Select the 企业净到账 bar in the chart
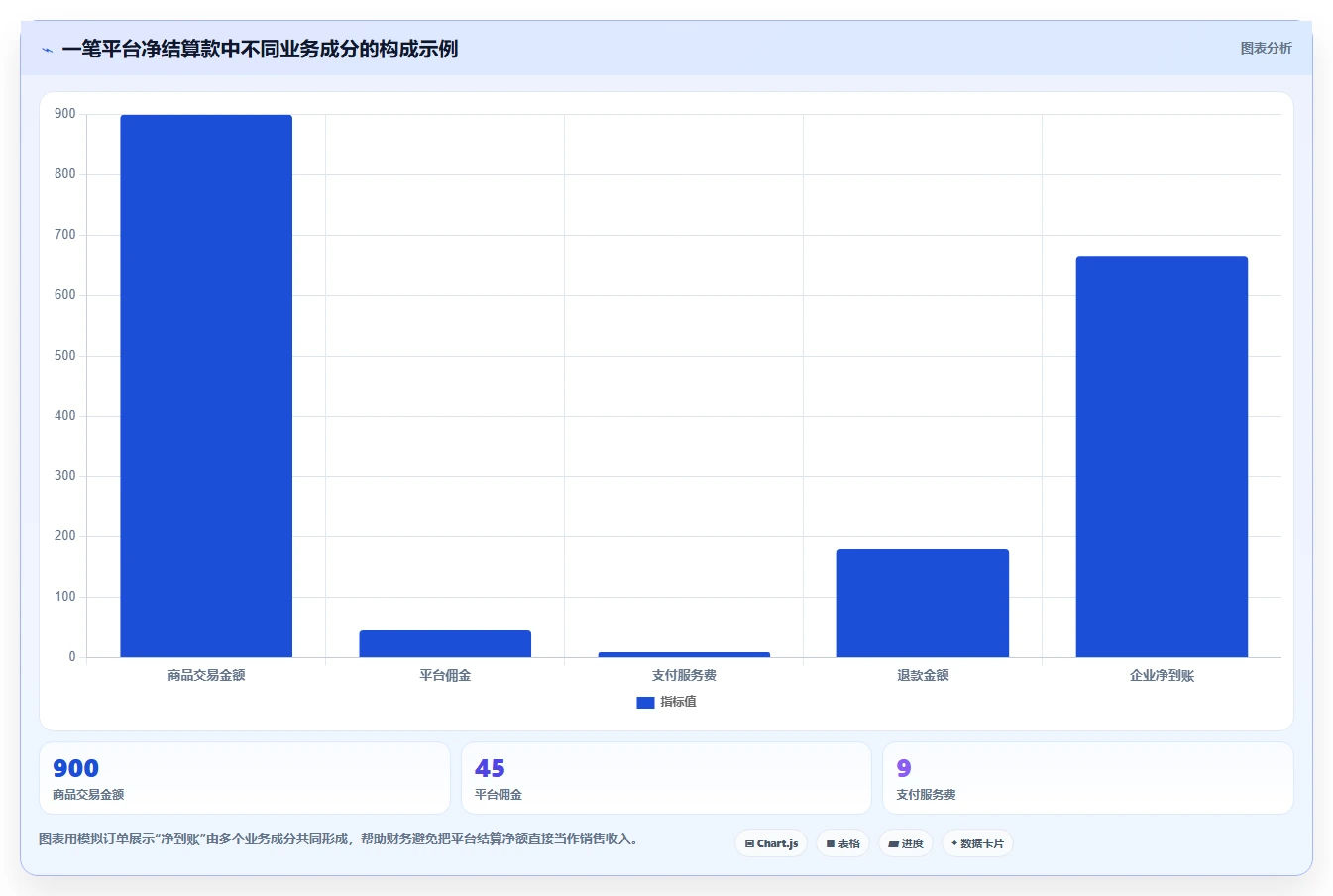 1162,456
